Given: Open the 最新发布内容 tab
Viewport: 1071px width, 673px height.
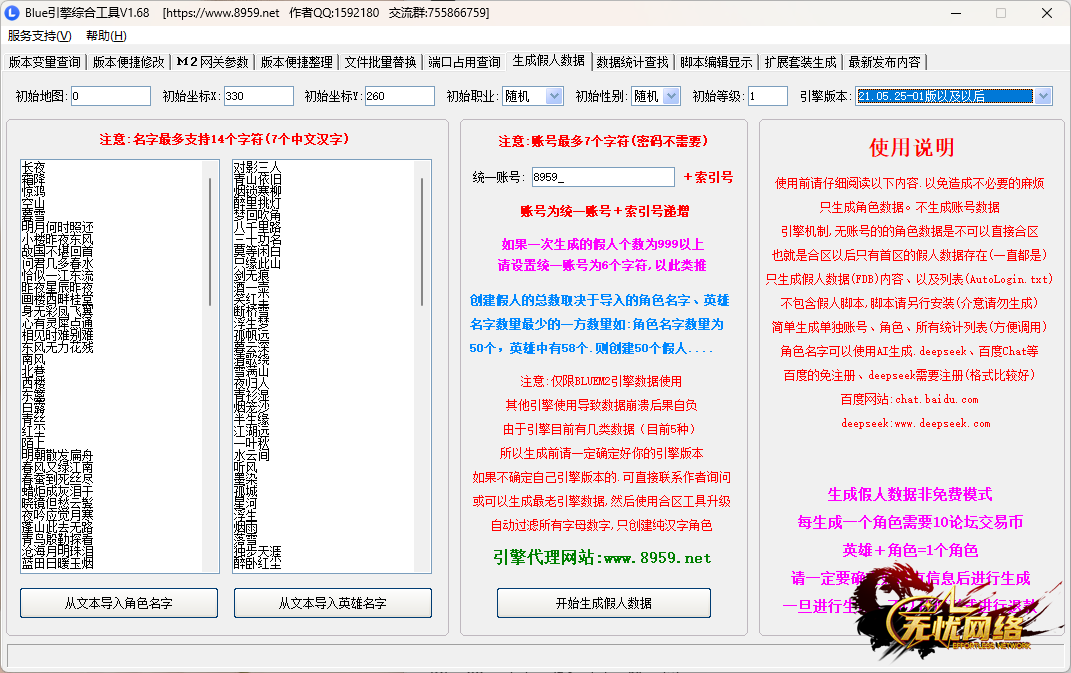Looking at the screenshot, I should coord(885,62).
